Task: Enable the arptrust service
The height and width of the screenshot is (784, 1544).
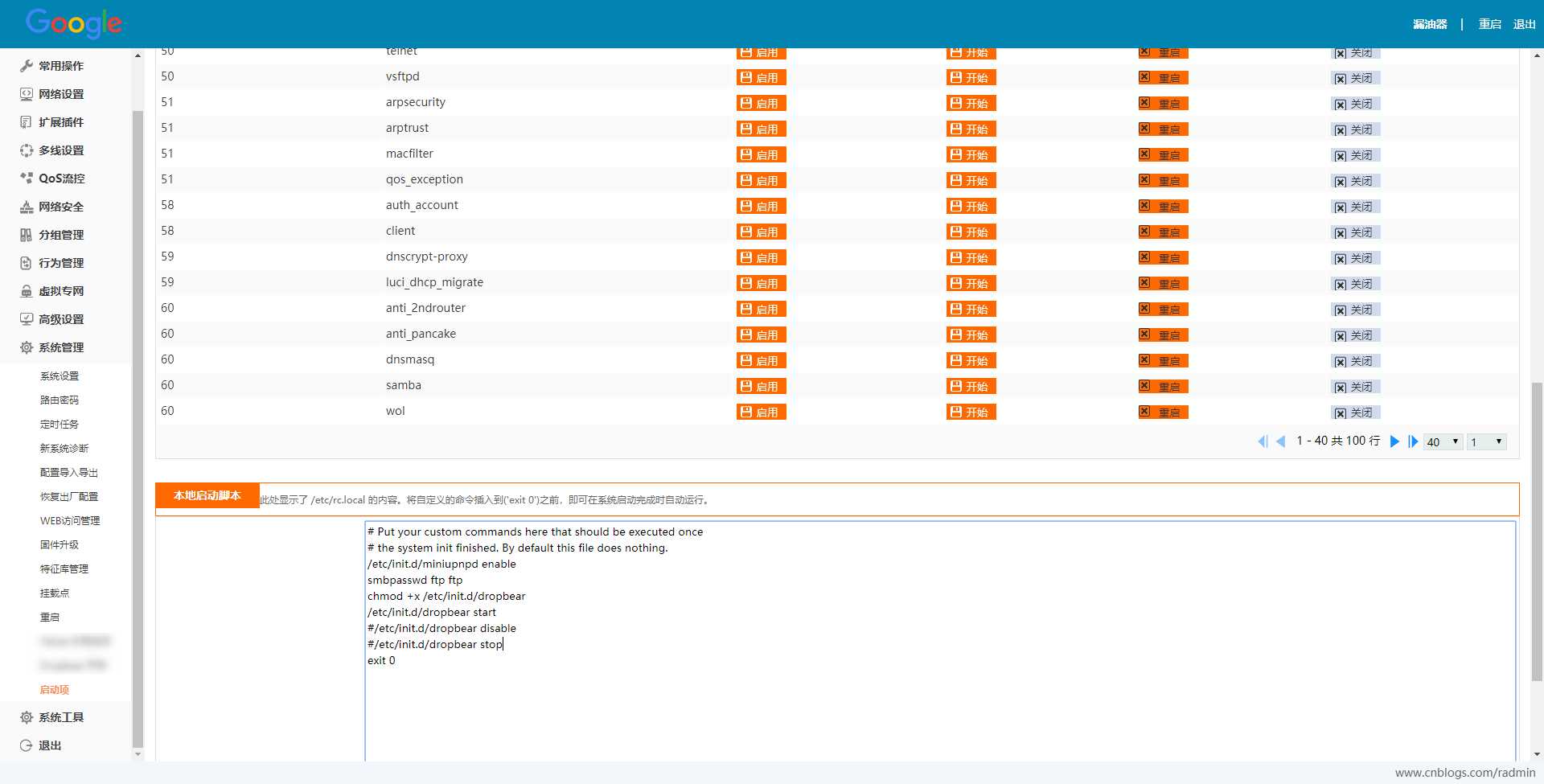Action: point(761,129)
